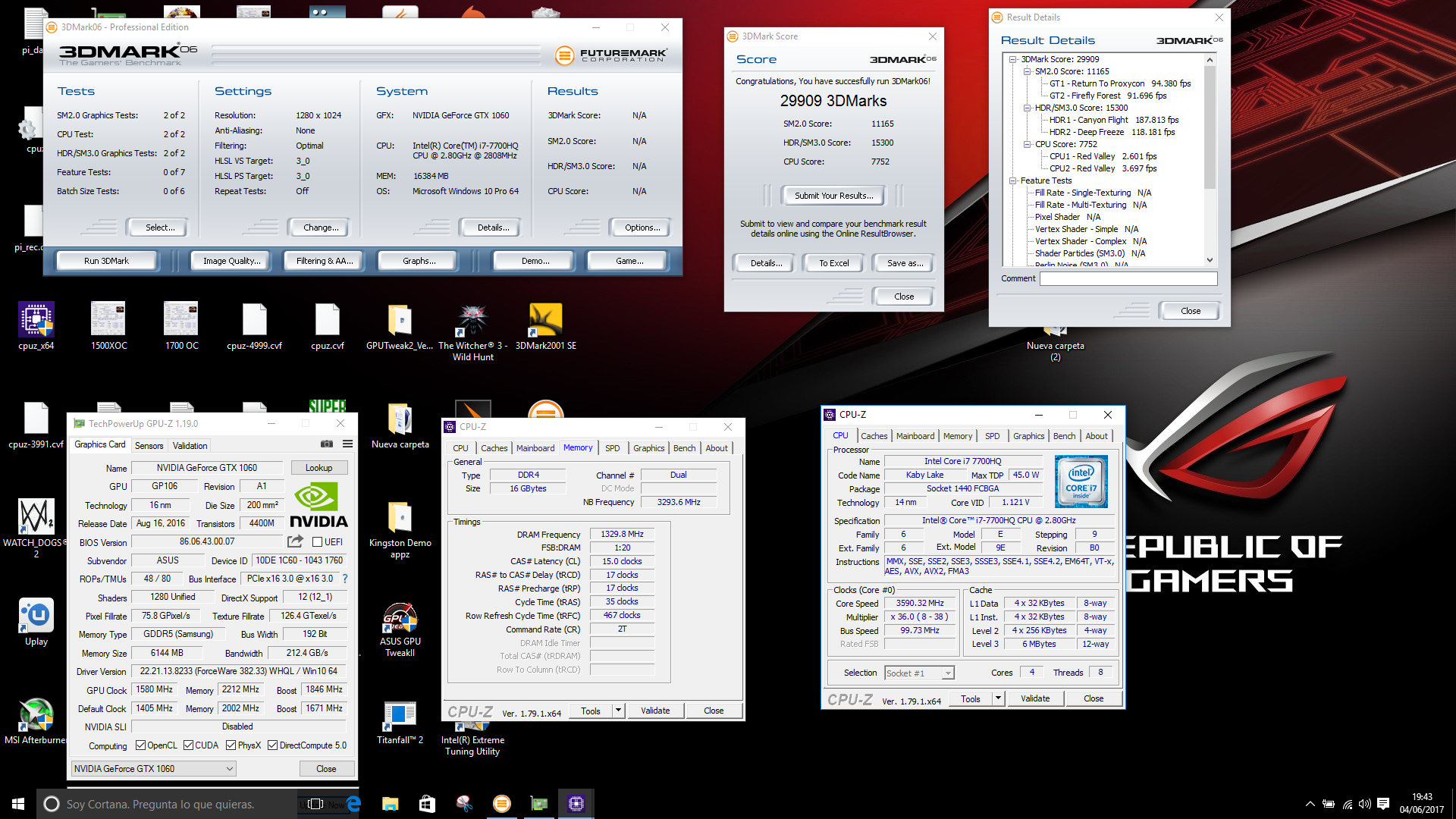Click the Lookup button in GPU-Z
The image size is (1456, 819).
tap(318, 468)
